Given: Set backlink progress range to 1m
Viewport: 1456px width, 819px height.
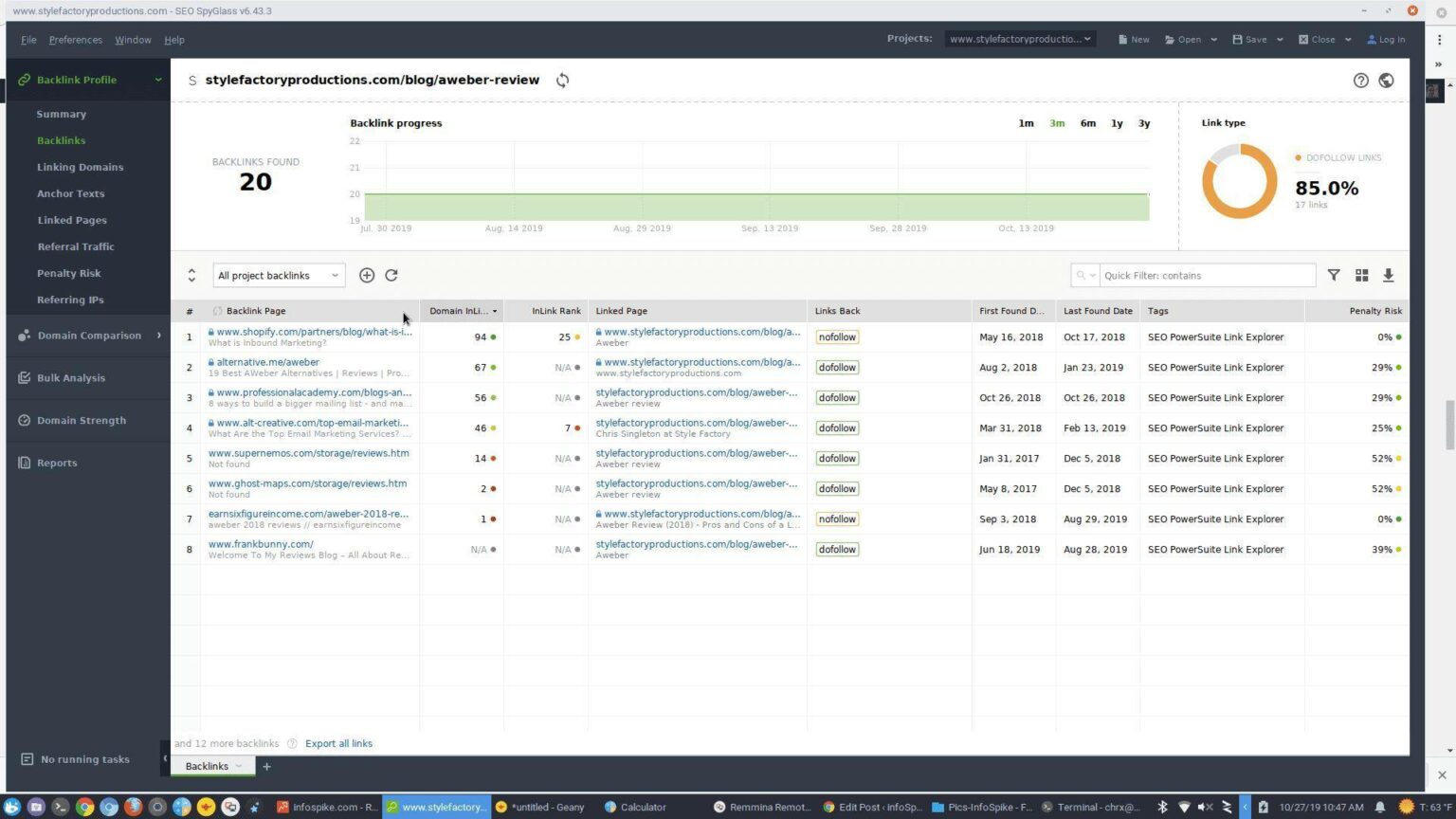Looking at the screenshot, I should tap(1026, 123).
